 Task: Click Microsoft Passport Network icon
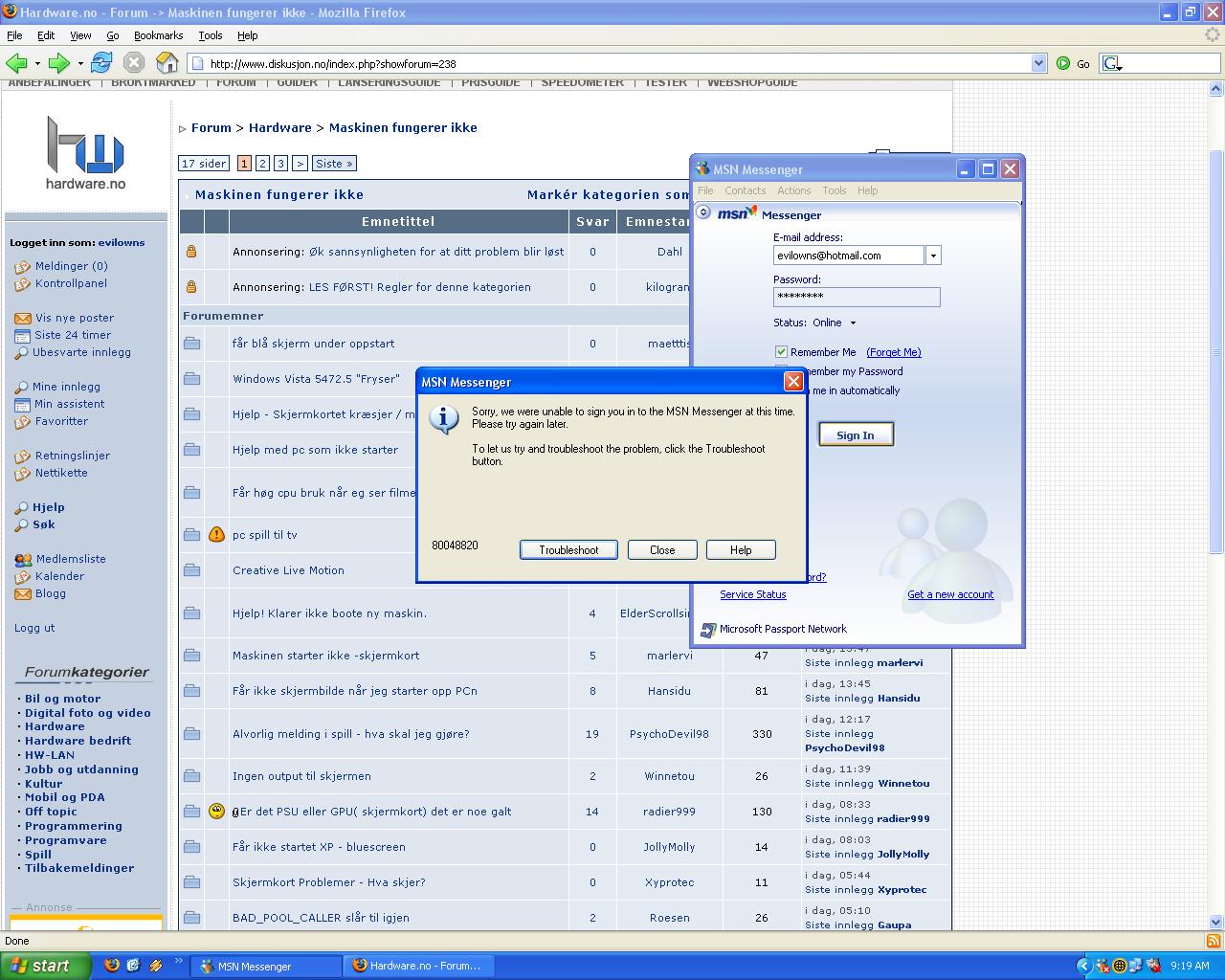click(708, 630)
